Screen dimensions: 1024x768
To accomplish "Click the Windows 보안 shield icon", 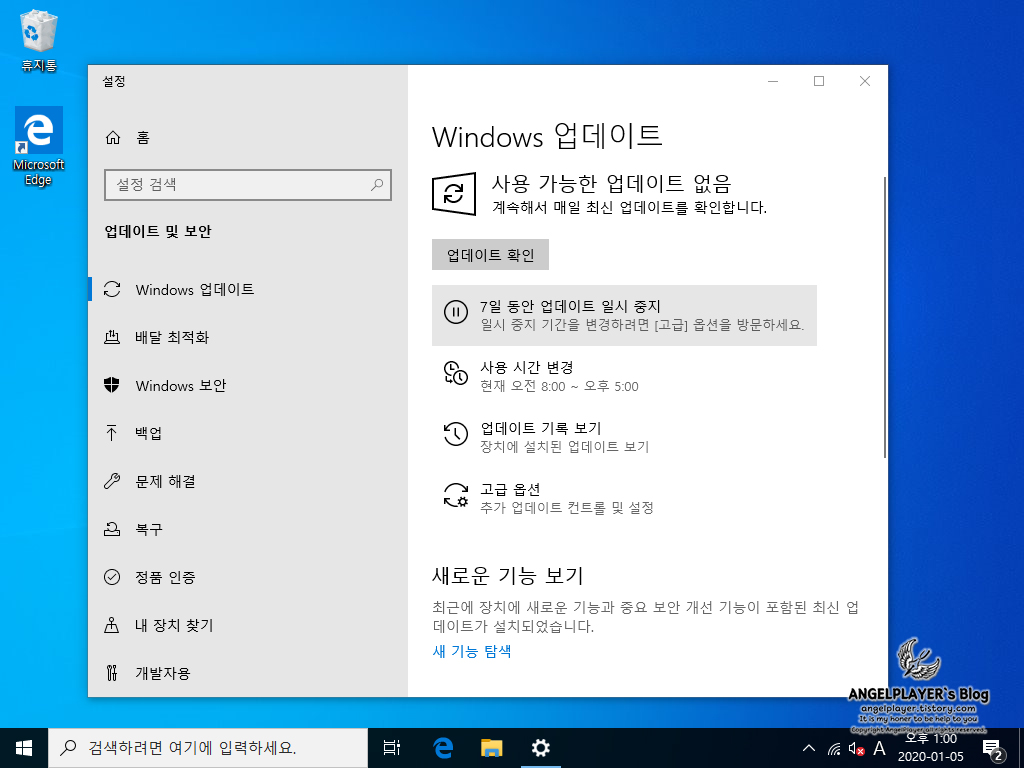I will click(112, 385).
